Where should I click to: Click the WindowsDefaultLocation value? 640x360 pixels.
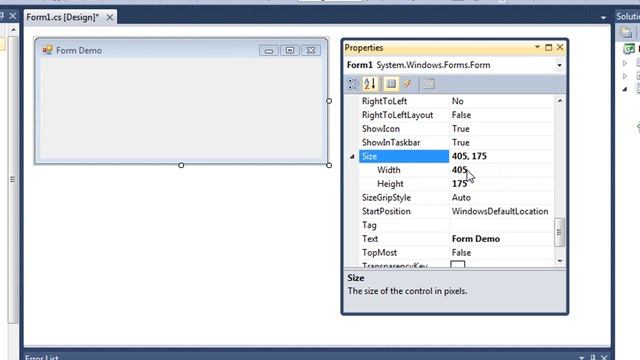(x=500, y=211)
